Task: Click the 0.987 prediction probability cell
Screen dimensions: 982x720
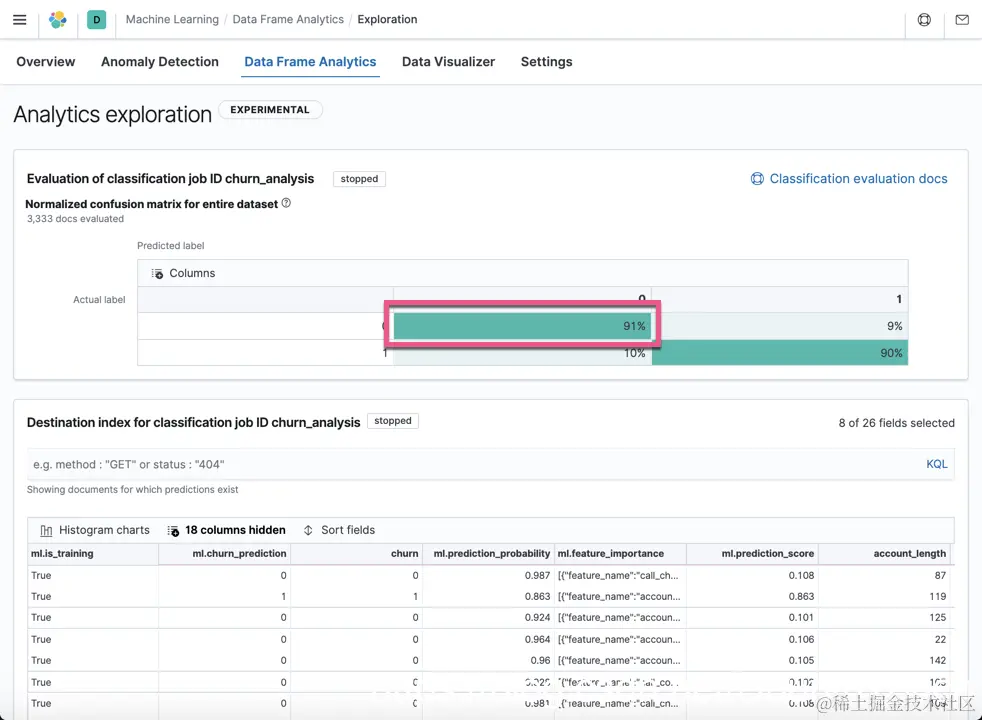Action: pyautogui.click(x=488, y=575)
